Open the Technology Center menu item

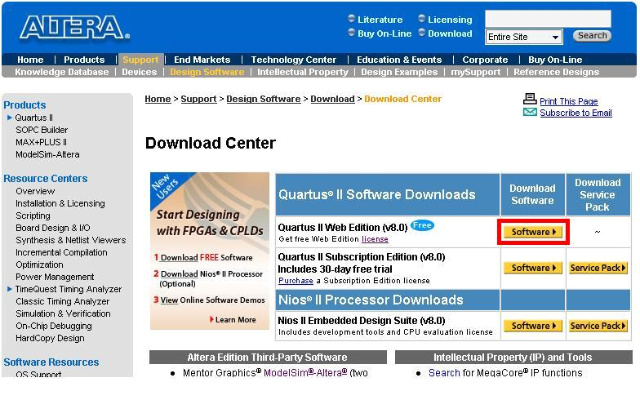click(x=293, y=60)
